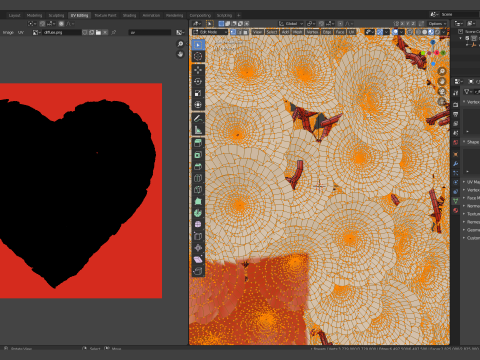The image size is (480, 360).
Task: Open the Modifier properties wrench tab
Action: pos(456,164)
